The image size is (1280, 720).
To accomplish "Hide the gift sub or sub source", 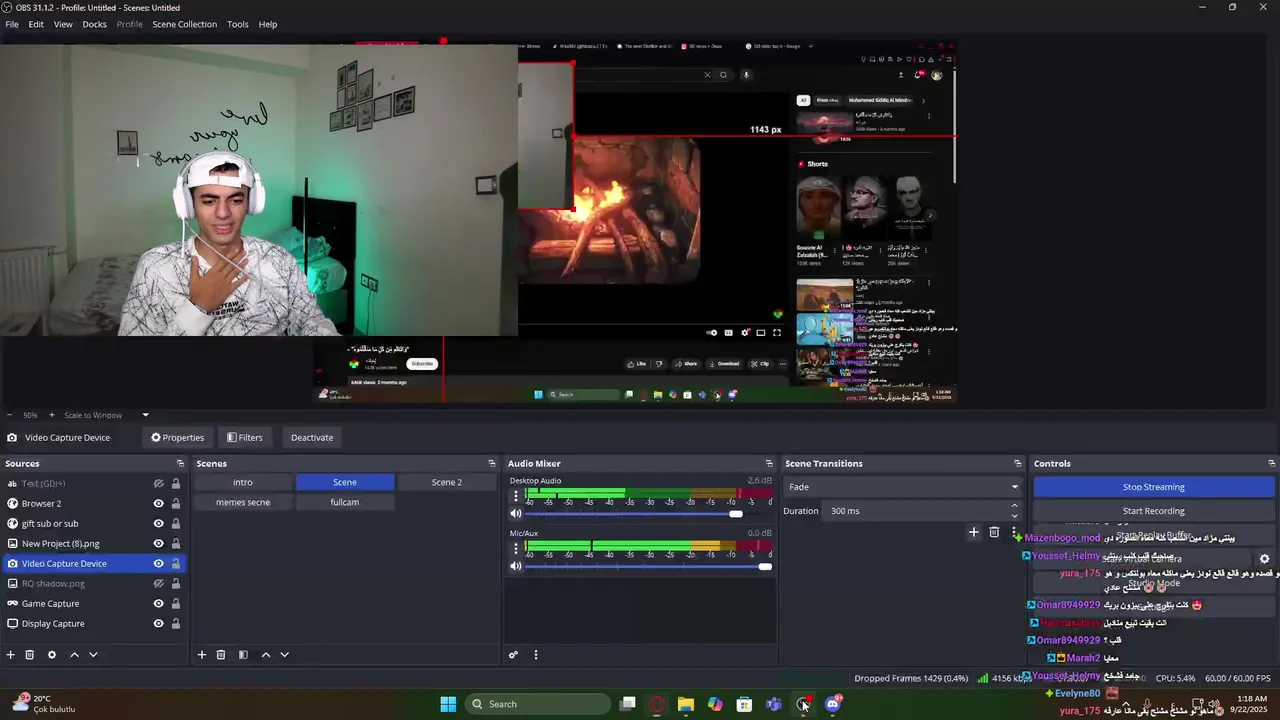I will (158, 523).
